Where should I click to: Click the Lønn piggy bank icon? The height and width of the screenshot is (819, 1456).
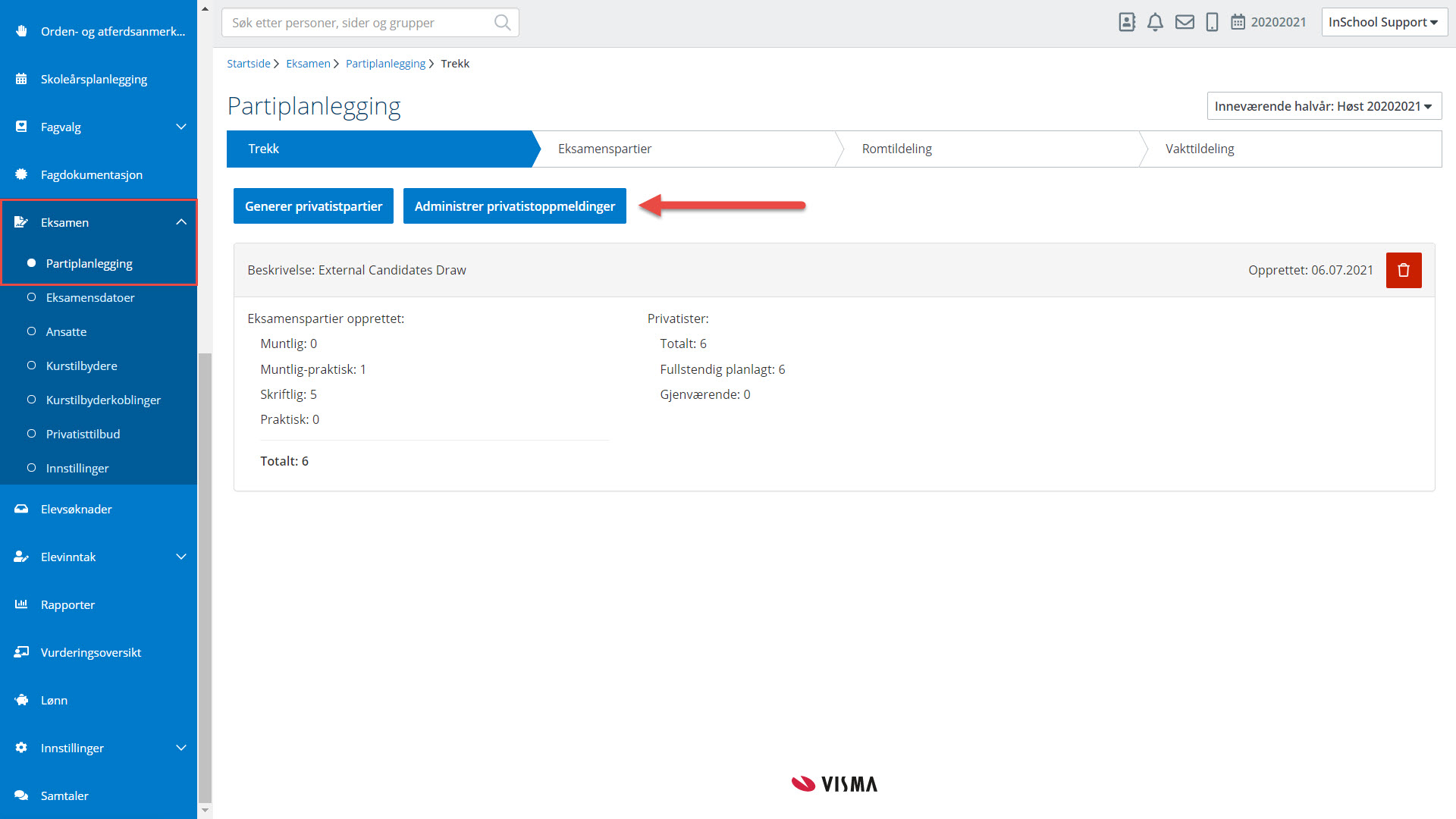tap(21, 700)
